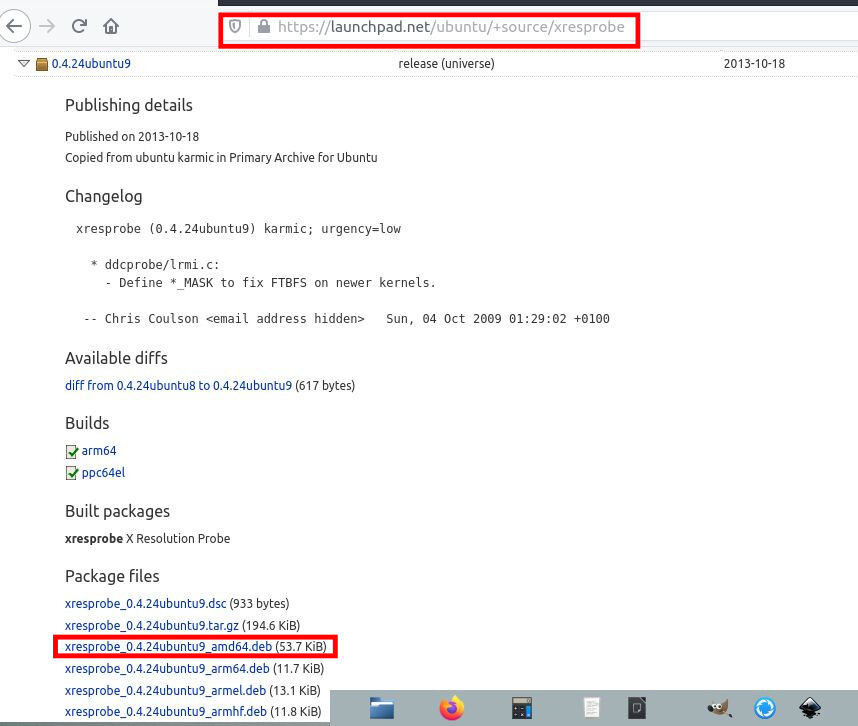The width and height of the screenshot is (858, 726).
Task: Open the 0.4.24ubuntu9 version link
Action: pyautogui.click(x=91, y=63)
